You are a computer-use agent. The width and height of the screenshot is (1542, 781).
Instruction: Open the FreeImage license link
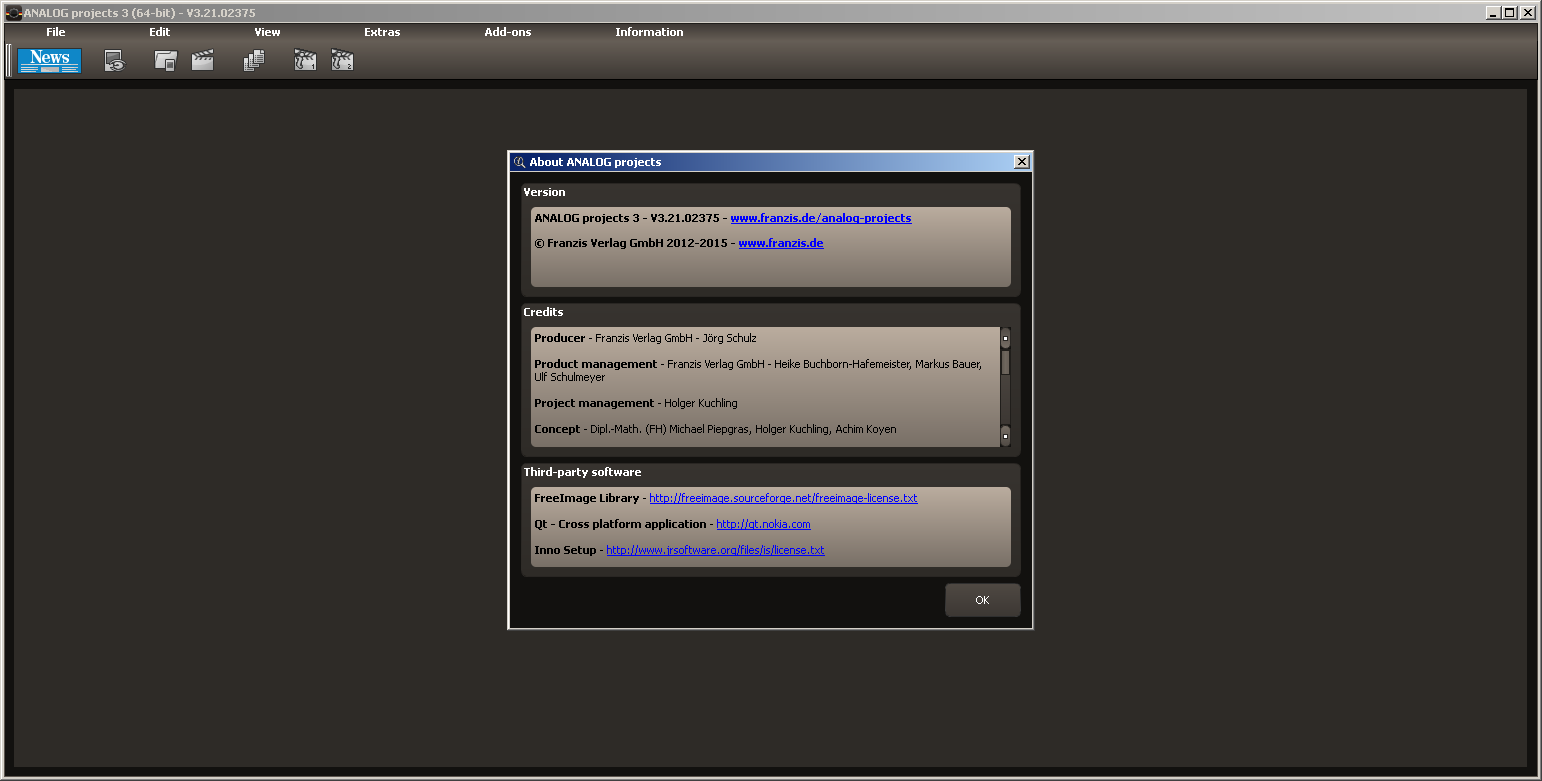[783, 498]
